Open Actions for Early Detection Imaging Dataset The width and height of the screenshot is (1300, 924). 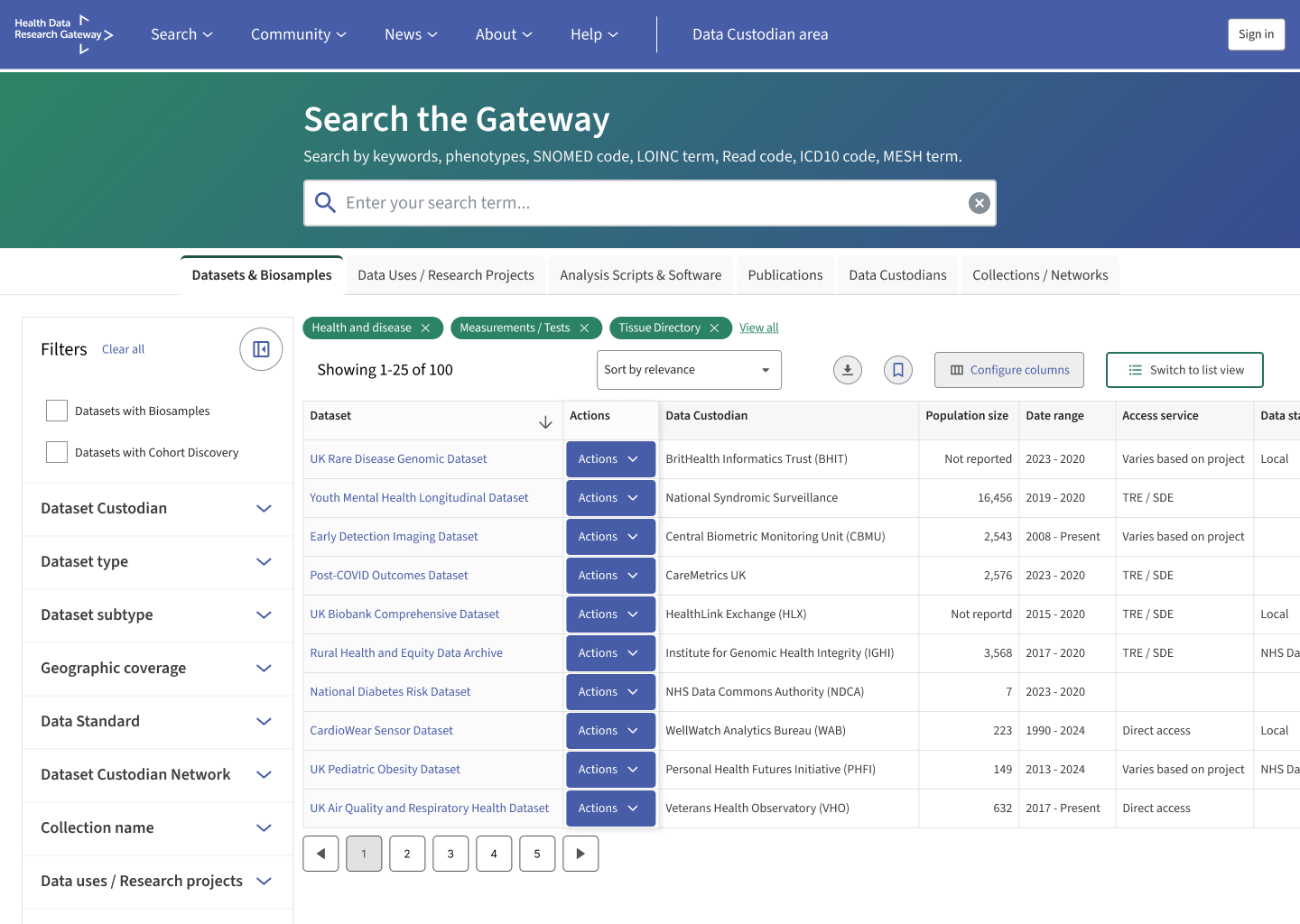[610, 537]
